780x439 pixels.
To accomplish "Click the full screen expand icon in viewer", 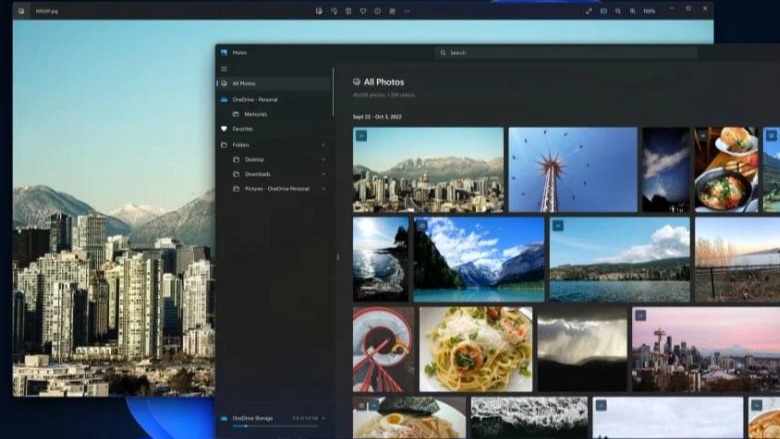I will (x=588, y=11).
